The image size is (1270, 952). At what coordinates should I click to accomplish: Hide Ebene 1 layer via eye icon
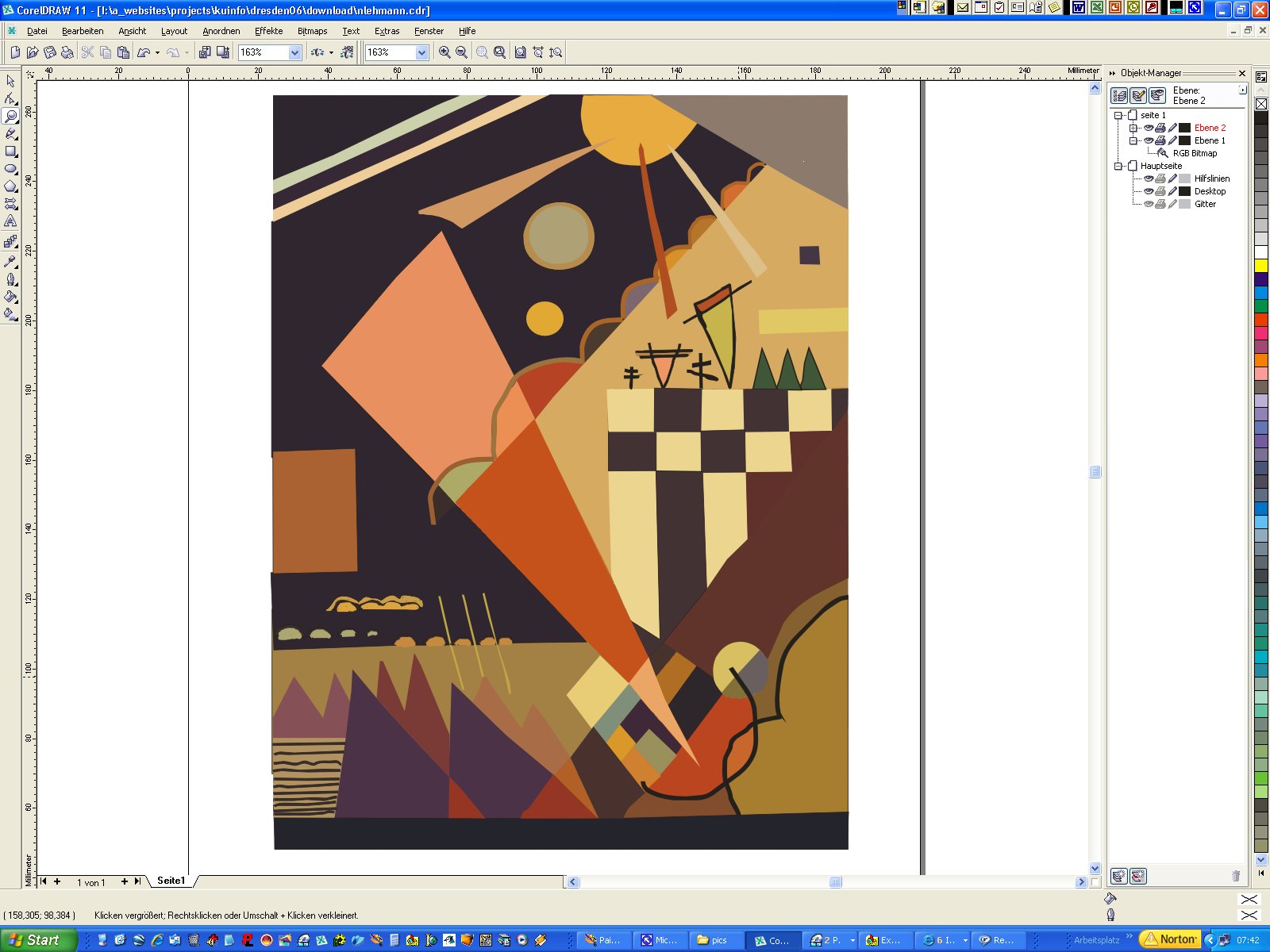pyautogui.click(x=1149, y=140)
